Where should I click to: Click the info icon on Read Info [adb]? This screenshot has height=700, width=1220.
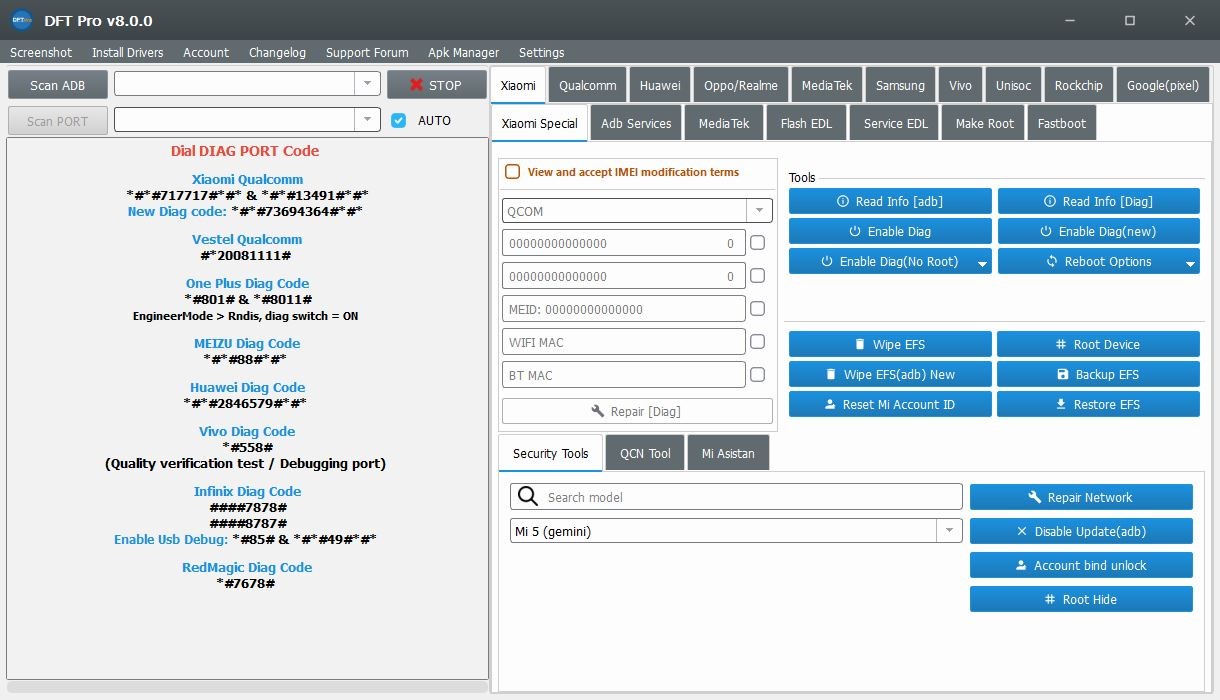point(843,201)
